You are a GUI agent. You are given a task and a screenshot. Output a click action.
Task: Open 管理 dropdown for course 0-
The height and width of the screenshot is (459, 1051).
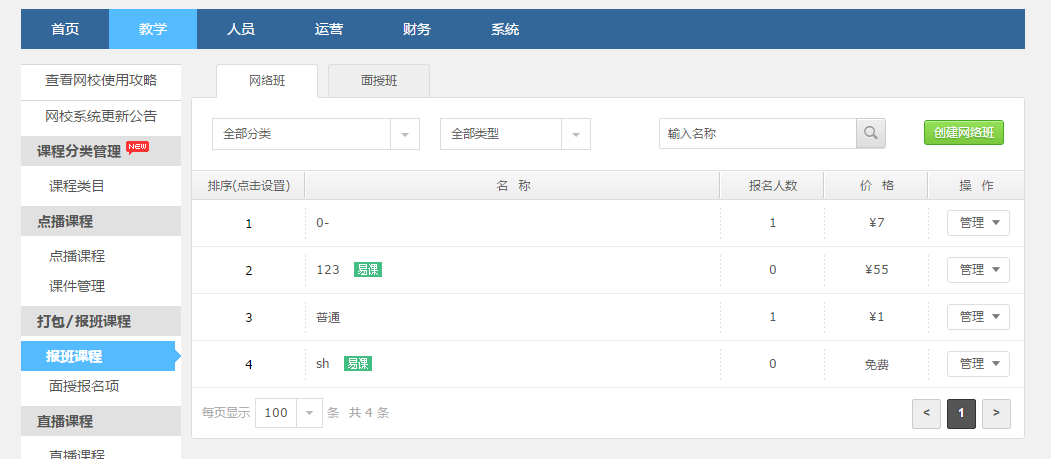click(x=978, y=223)
